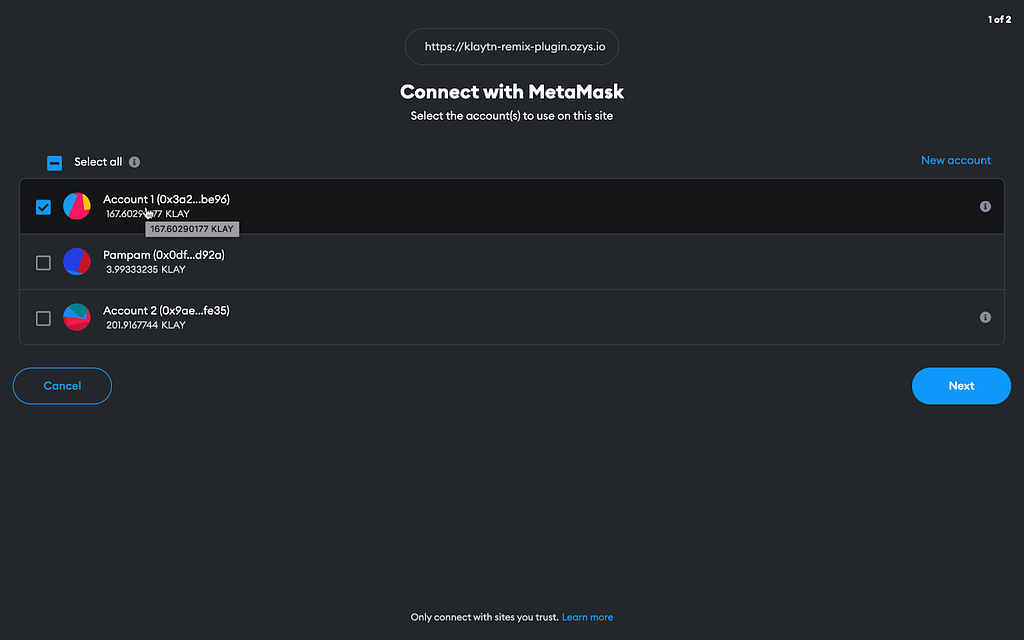Click the 201.9167744 KLAY balance
This screenshot has height=640, width=1024.
tap(146, 325)
